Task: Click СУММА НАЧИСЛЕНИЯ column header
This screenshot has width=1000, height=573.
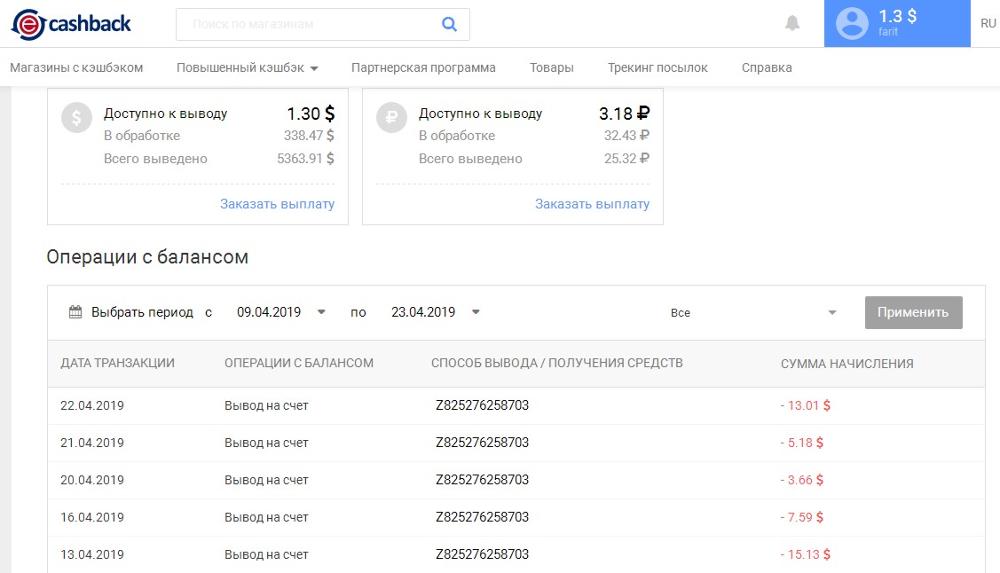Action: [x=847, y=364]
